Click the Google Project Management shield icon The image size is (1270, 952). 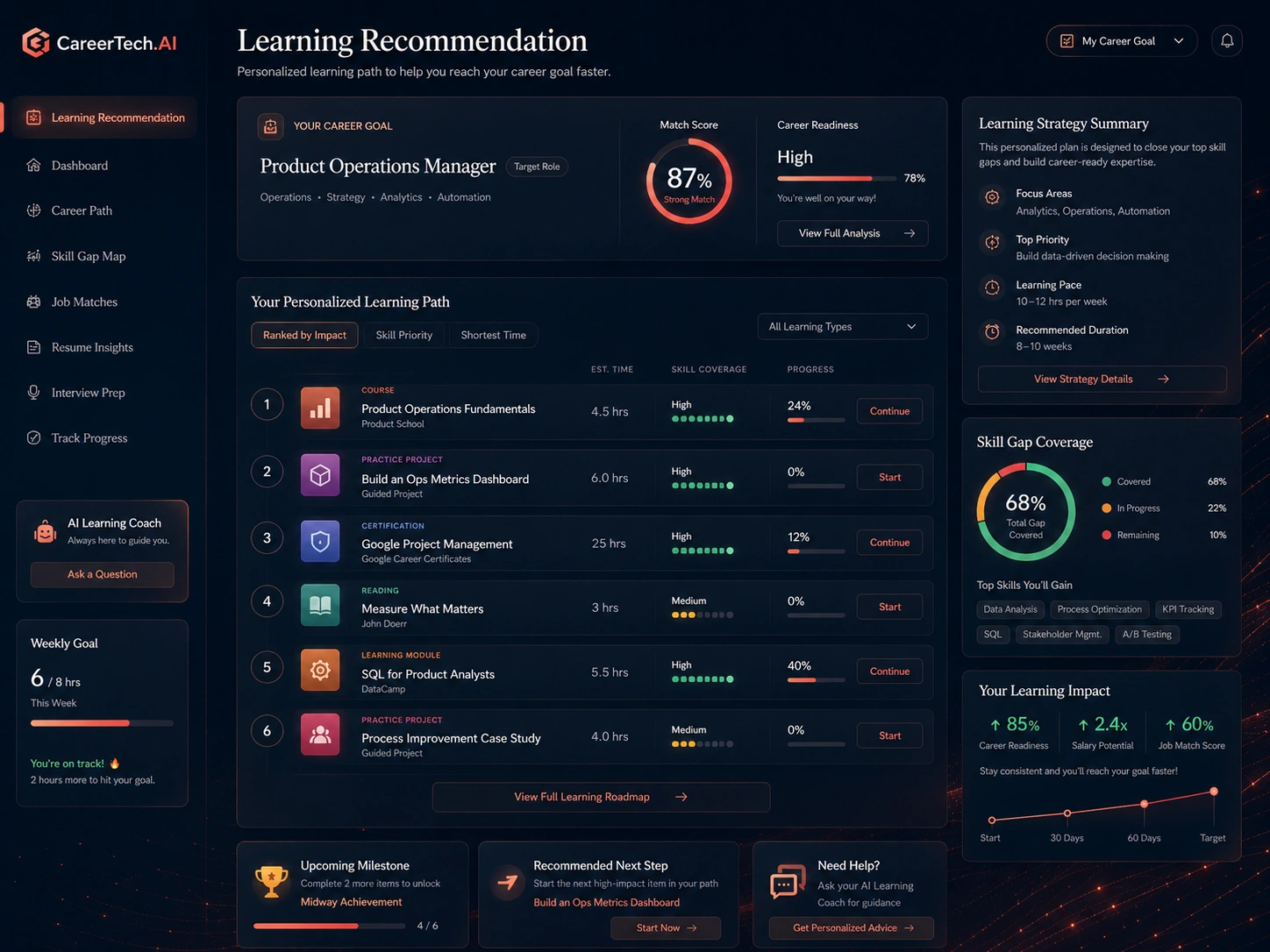tap(320, 541)
